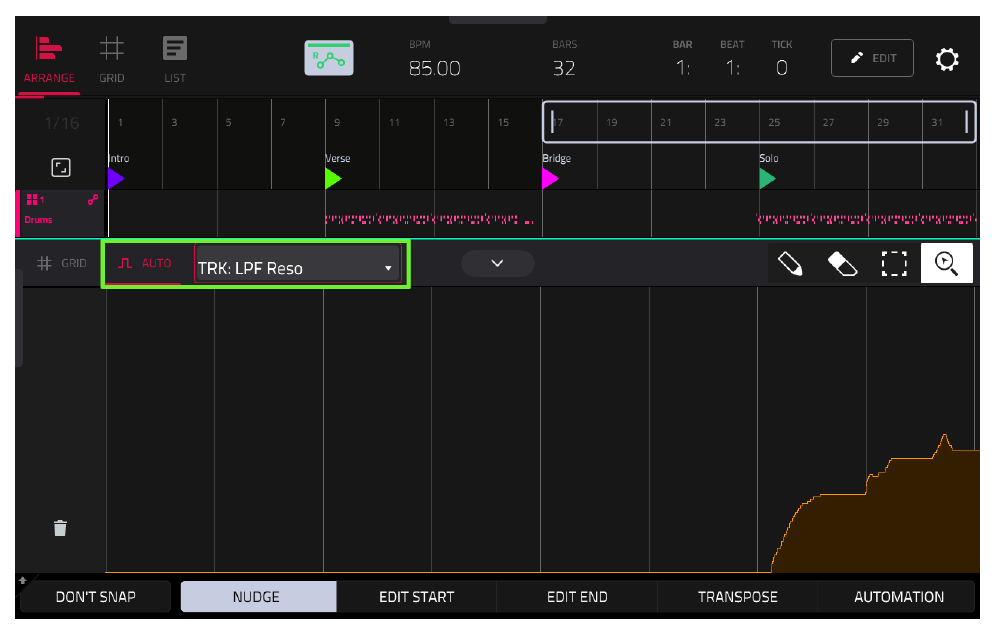The image size is (996, 636).
Task: Click the Transpose button
Action: [737, 597]
